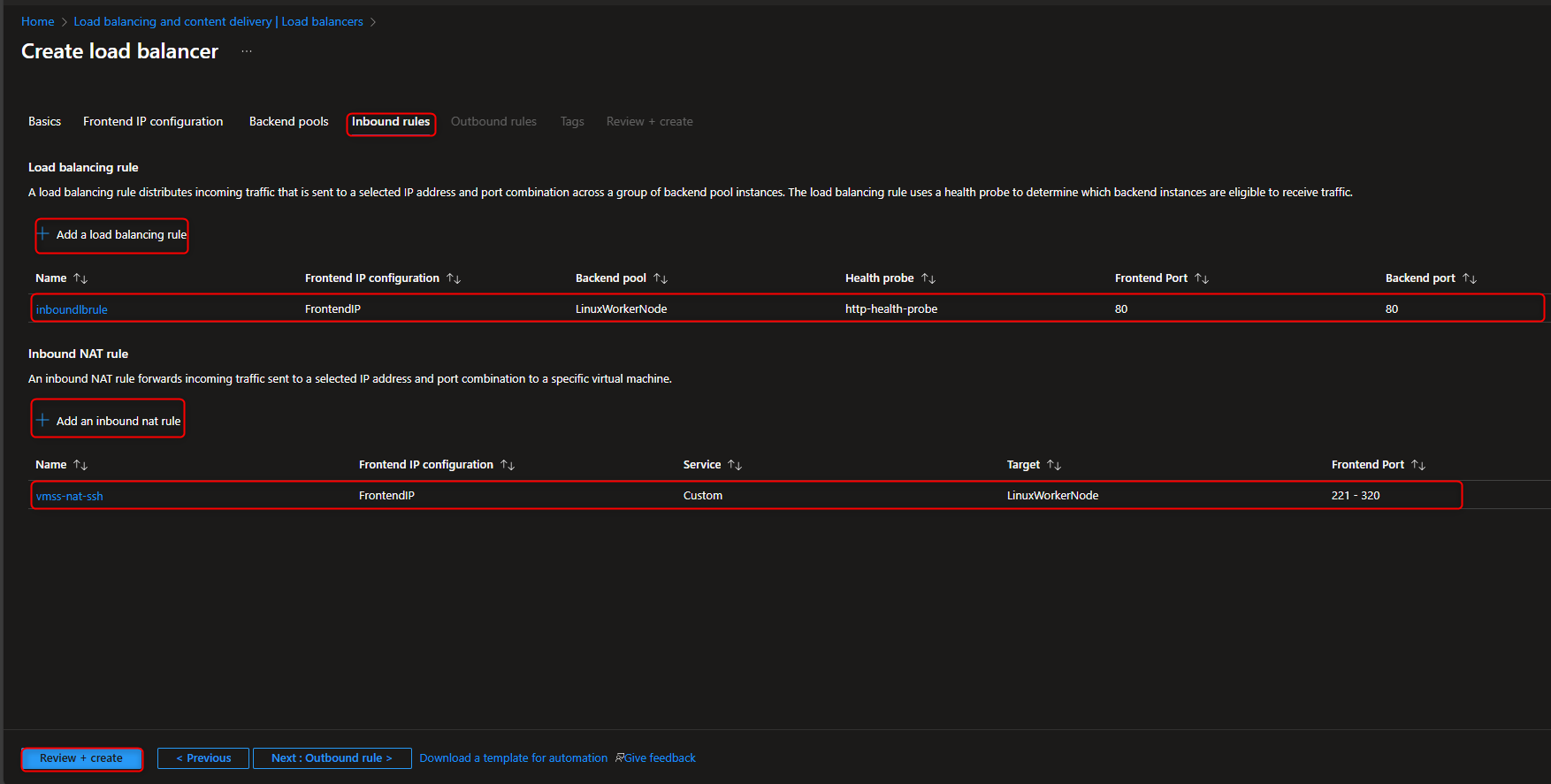Image resolution: width=1551 pixels, height=784 pixels.
Task: Sort NAT rules by Target arrows icon
Action: (x=1054, y=465)
